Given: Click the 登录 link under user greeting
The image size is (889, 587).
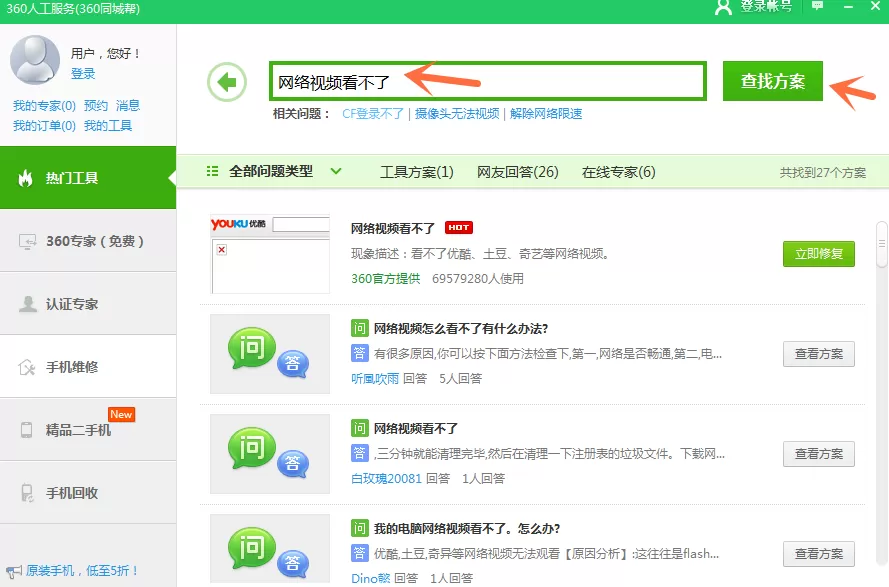Looking at the screenshot, I should pyautogui.click(x=83, y=74).
